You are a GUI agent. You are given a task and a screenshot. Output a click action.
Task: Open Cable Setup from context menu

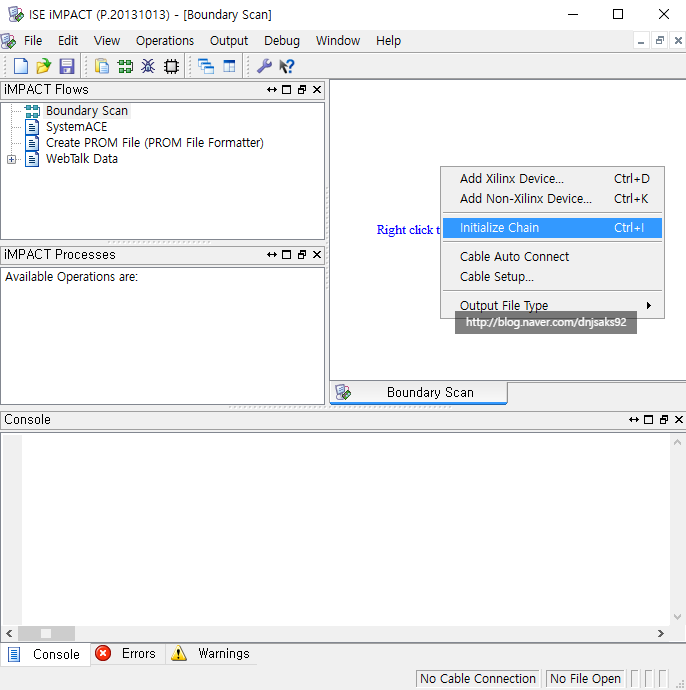coord(552,277)
